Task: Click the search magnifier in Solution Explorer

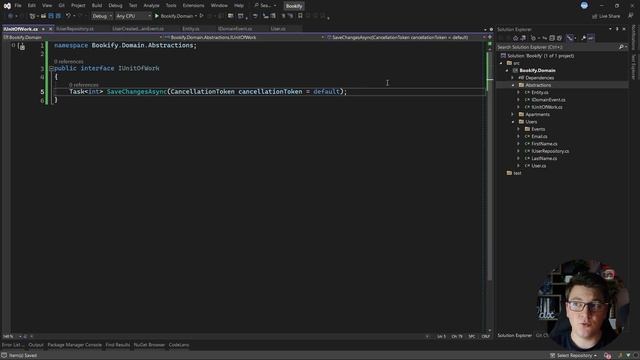Action: point(621,47)
